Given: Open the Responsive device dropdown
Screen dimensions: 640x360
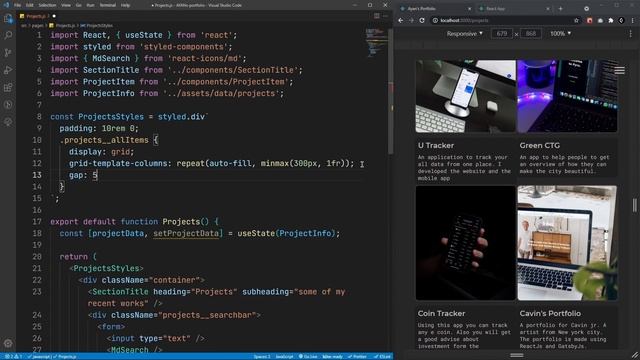Looking at the screenshot, I should click(464, 34).
